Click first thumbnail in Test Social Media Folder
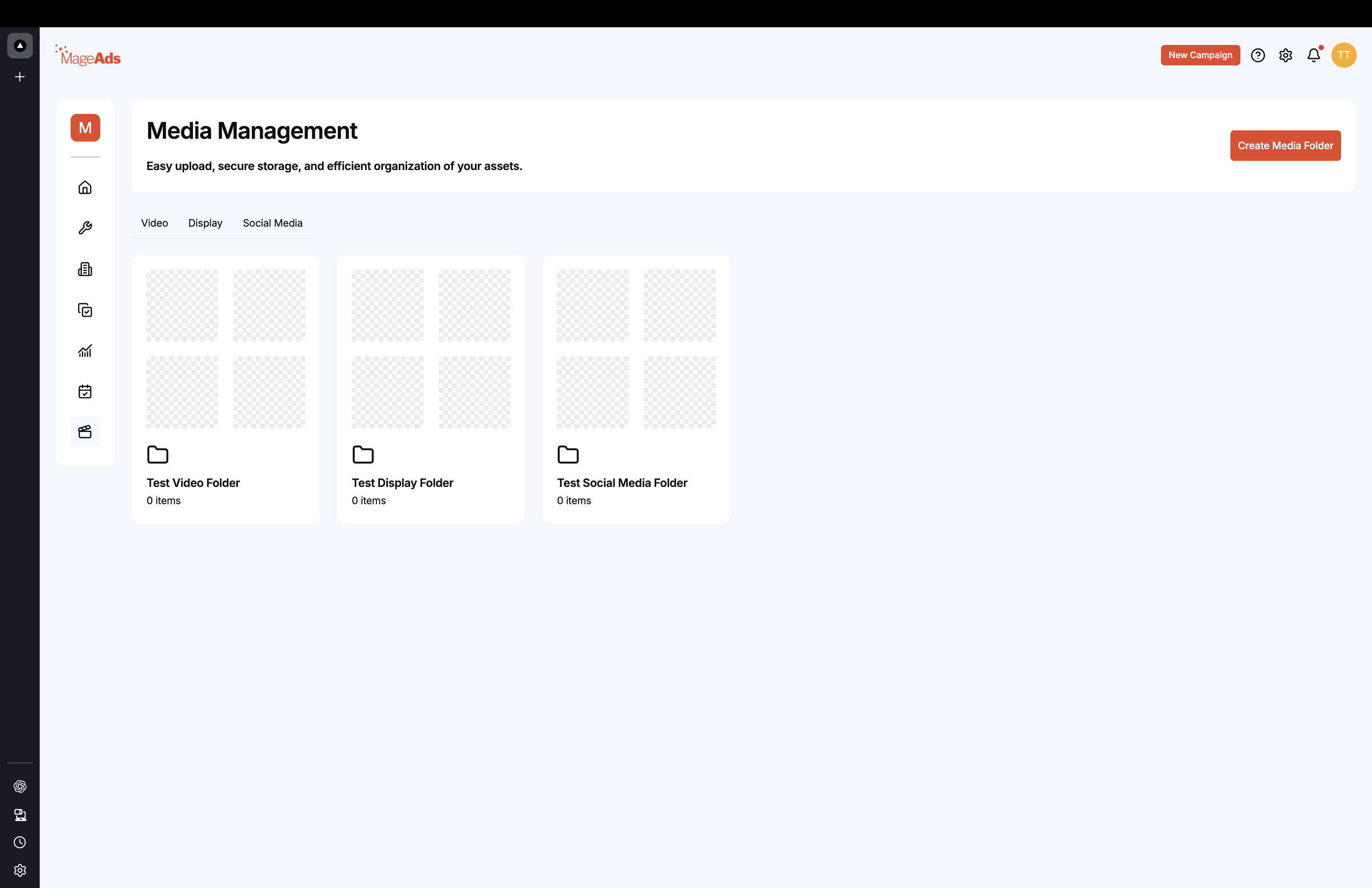Viewport: 1372px width, 888px height. 593,305
